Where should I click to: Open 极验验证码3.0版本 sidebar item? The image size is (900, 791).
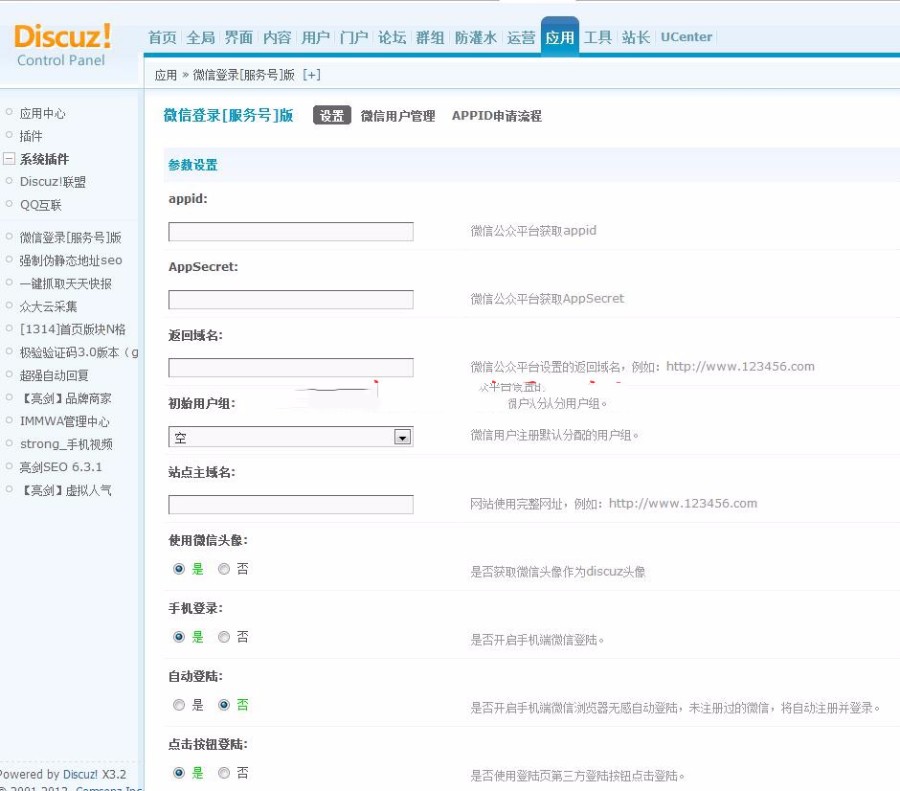79,352
